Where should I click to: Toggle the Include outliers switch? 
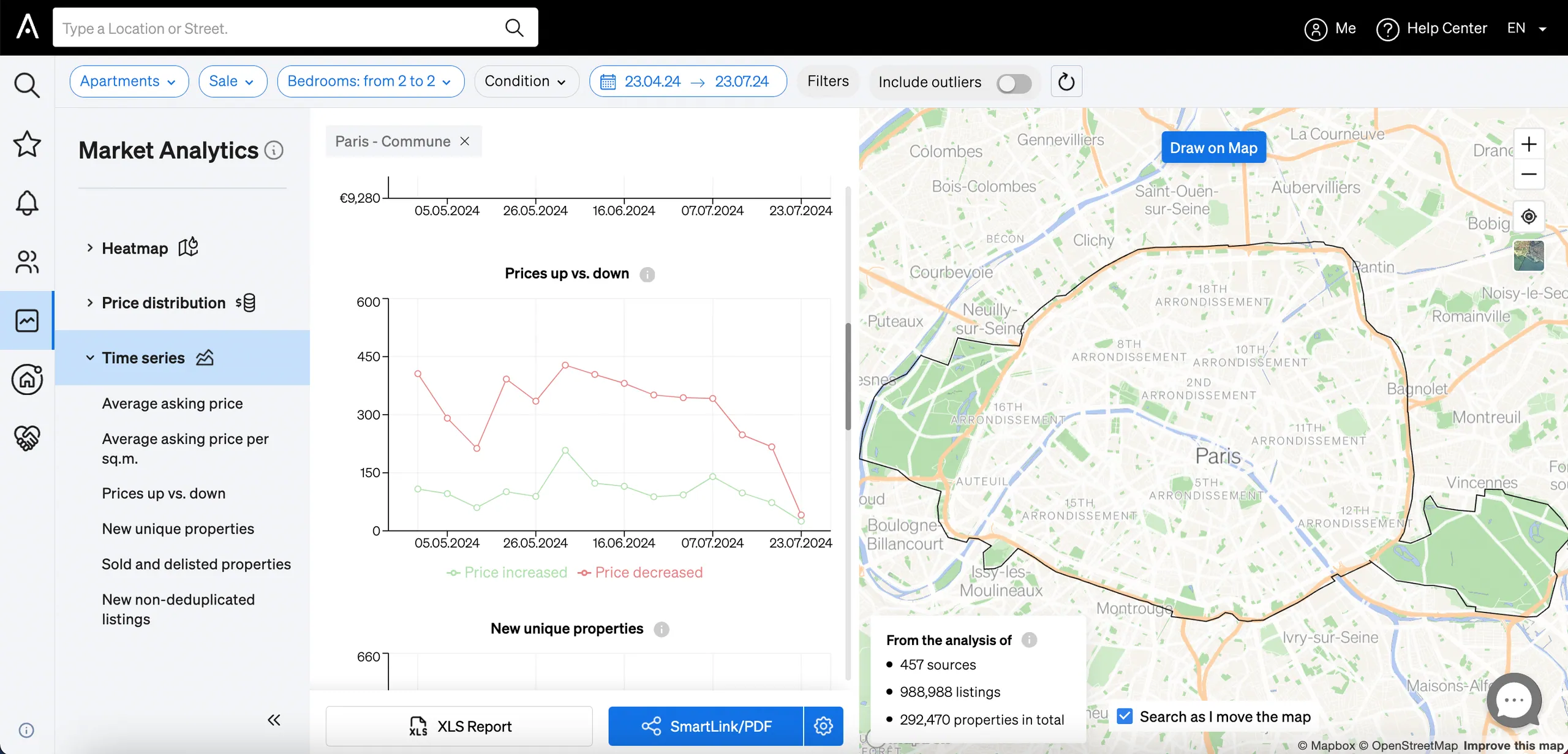pos(1014,83)
